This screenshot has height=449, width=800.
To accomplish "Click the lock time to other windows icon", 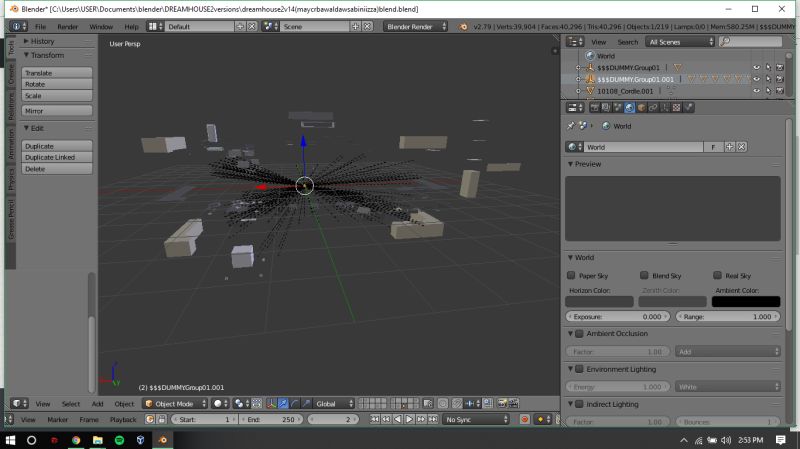I will click(162, 419).
